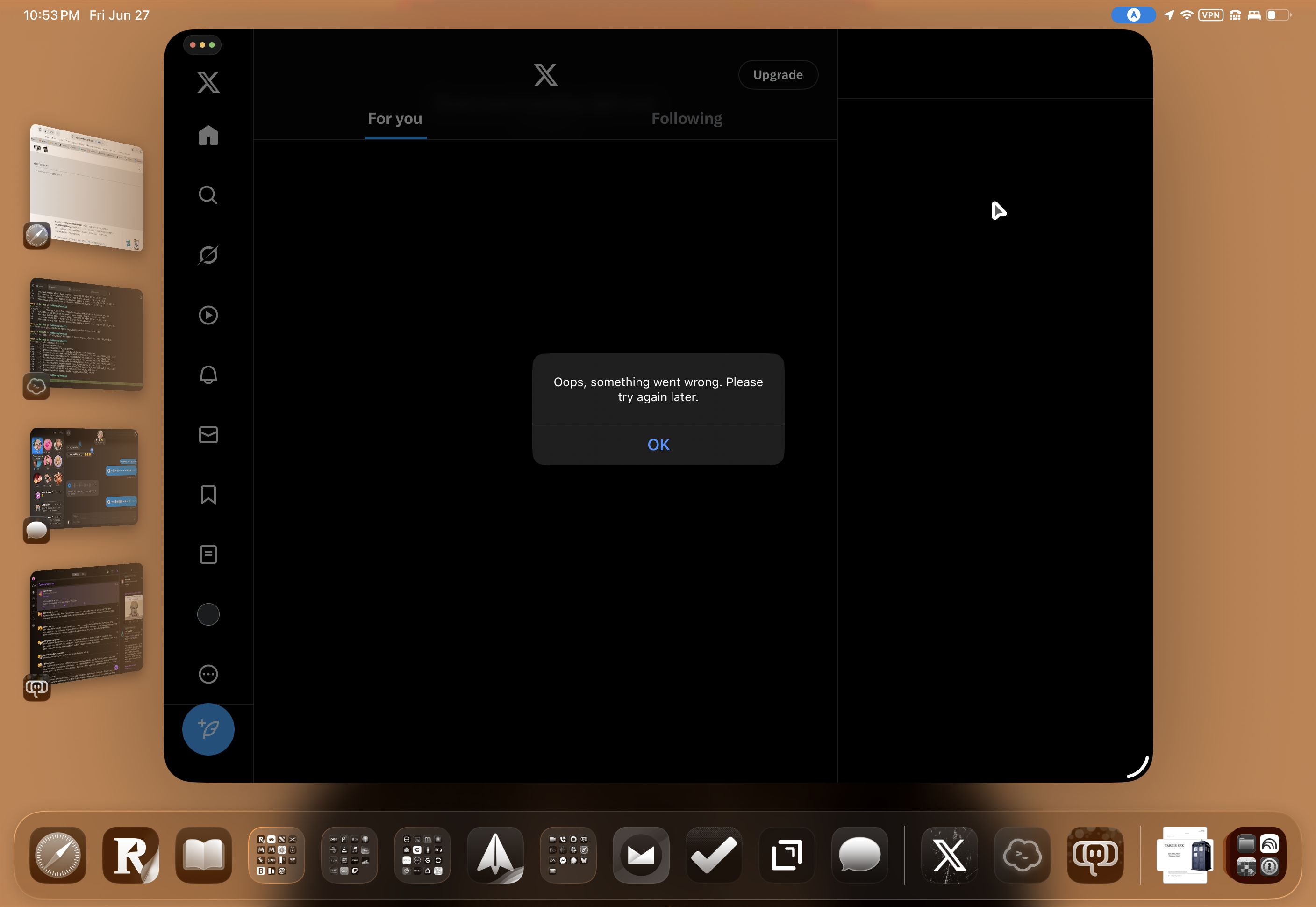The height and width of the screenshot is (907, 1316).
Task: Open the first app folder in dock
Action: click(x=277, y=855)
